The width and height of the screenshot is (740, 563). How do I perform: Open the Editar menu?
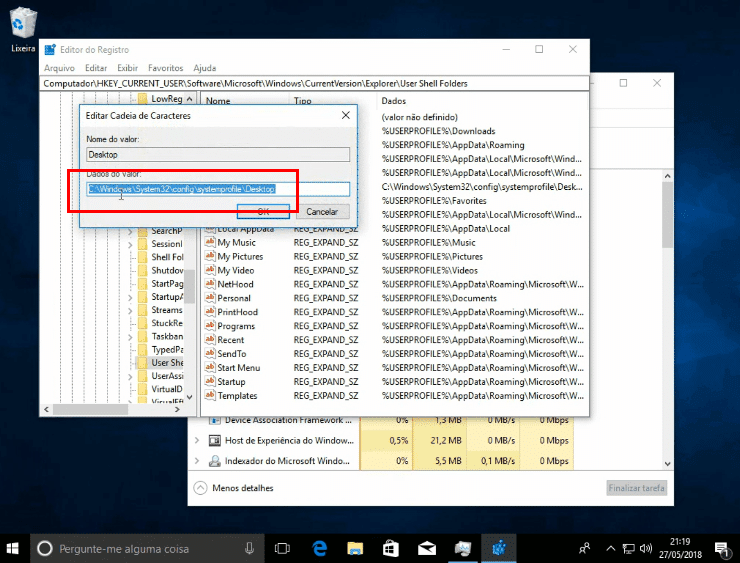pyautogui.click(x=96, y=68)
